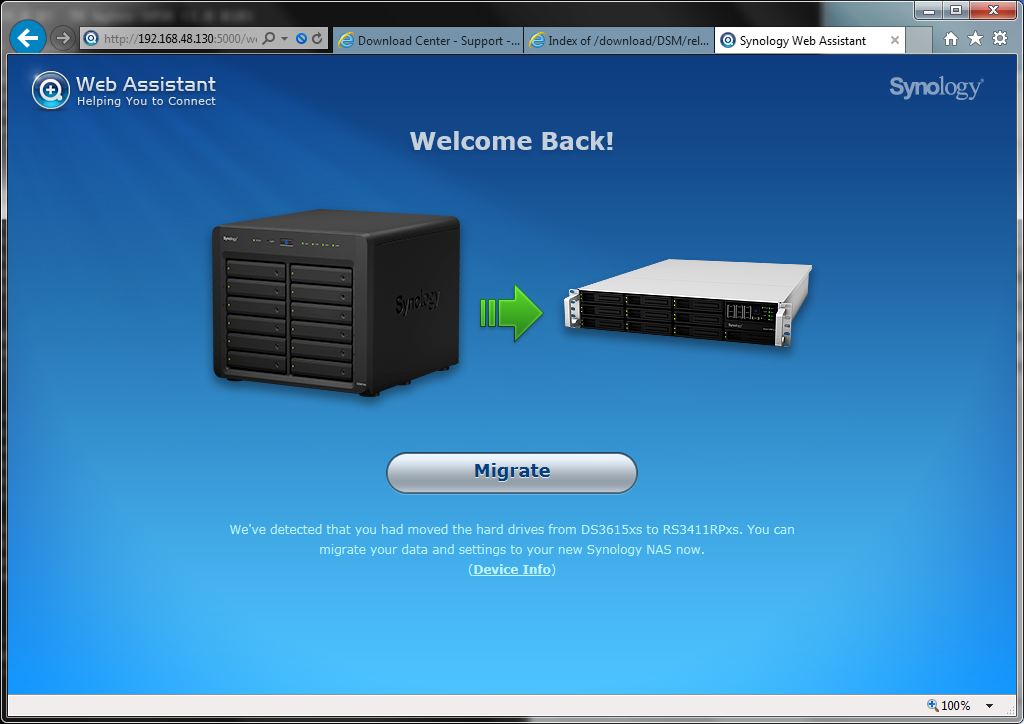Click the Synology brand logo
1024x724 pixels.
click(936, 87)
